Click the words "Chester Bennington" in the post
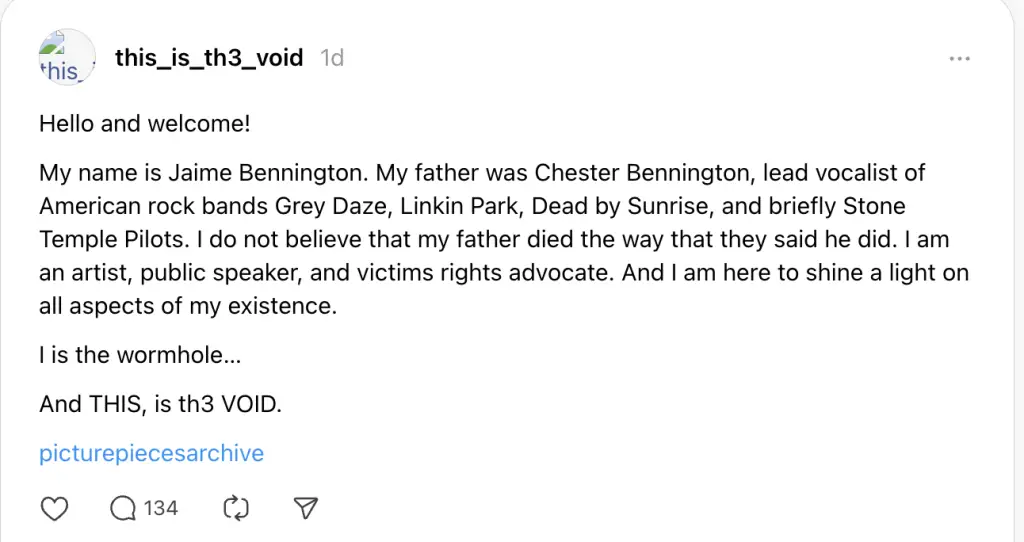This screenshot has height=542, width=1024. pyautogui.click(x=643, y=172)
